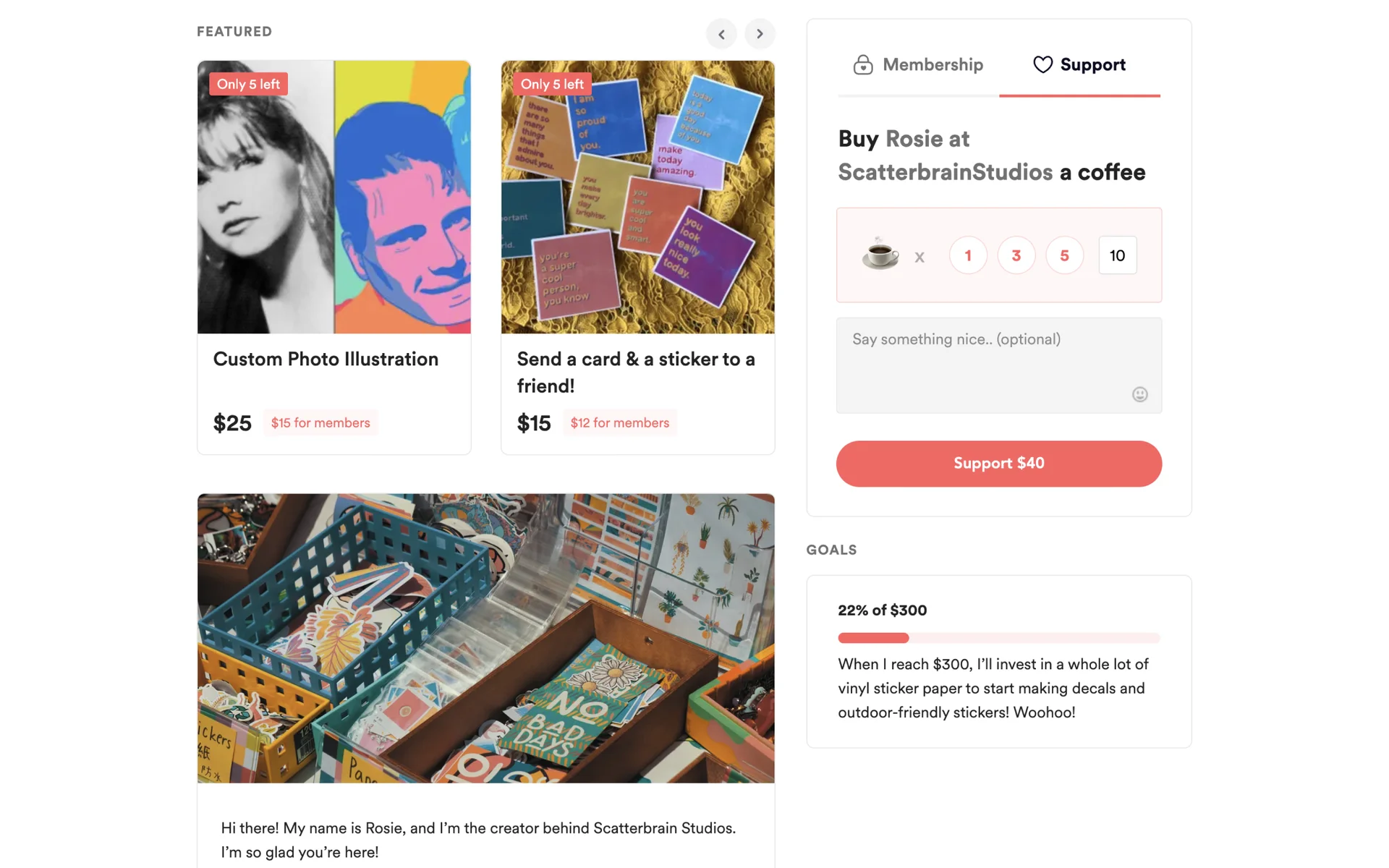Viewport: 1389px width, 868px height.
Task: Select 3 coffees quantity
Action: (x=1016, y=255)
